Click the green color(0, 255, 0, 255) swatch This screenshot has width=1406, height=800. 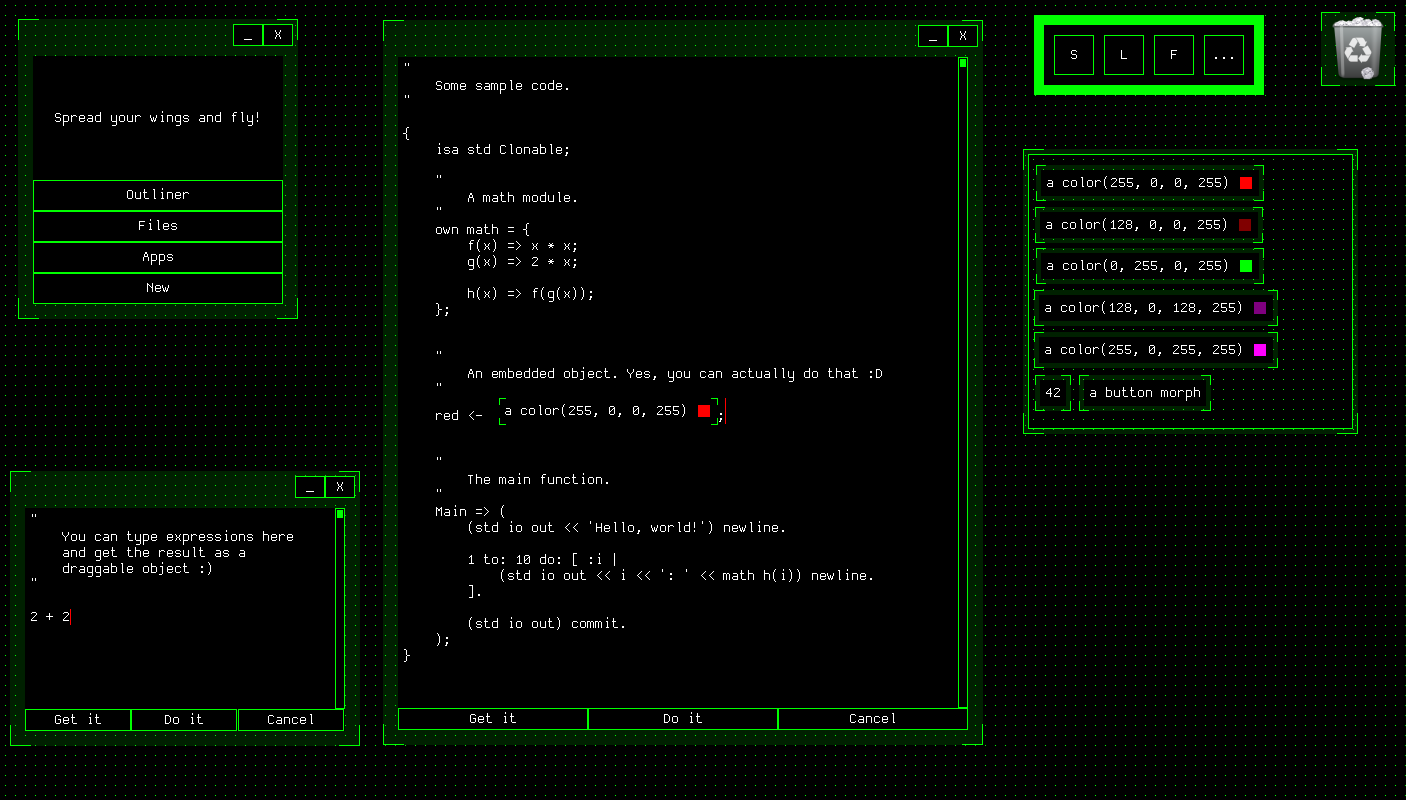(1246, 266)
